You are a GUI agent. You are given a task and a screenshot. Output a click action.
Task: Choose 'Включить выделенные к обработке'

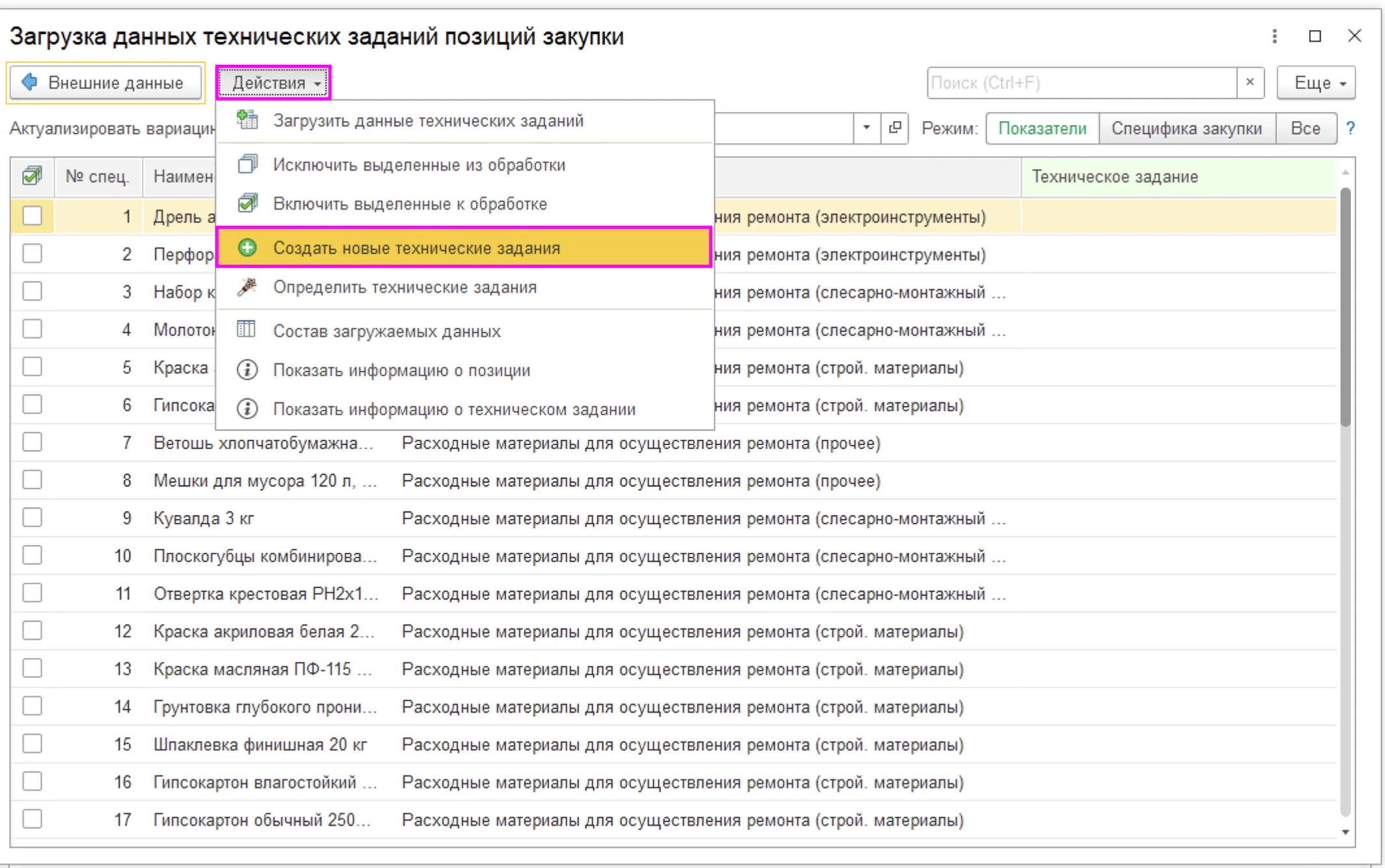tap(465, 204)
